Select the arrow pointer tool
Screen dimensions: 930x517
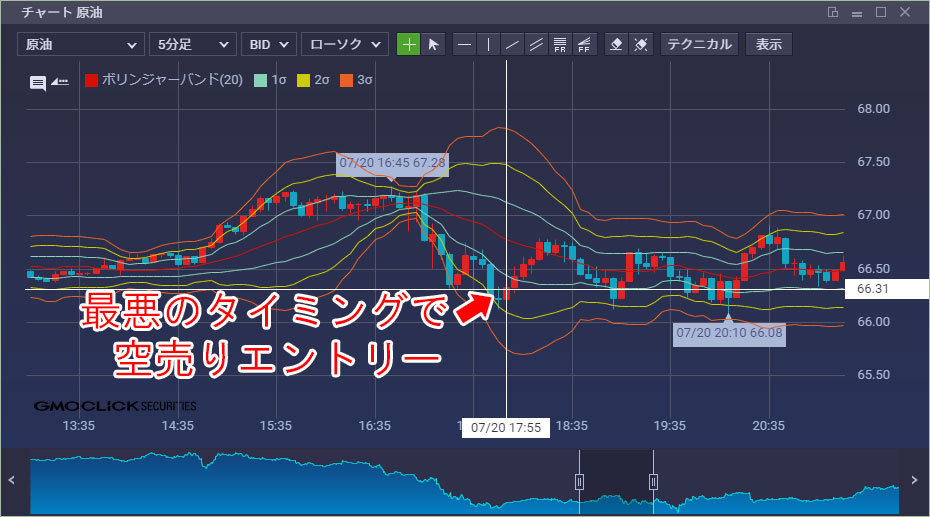click(x=433, y=44)
